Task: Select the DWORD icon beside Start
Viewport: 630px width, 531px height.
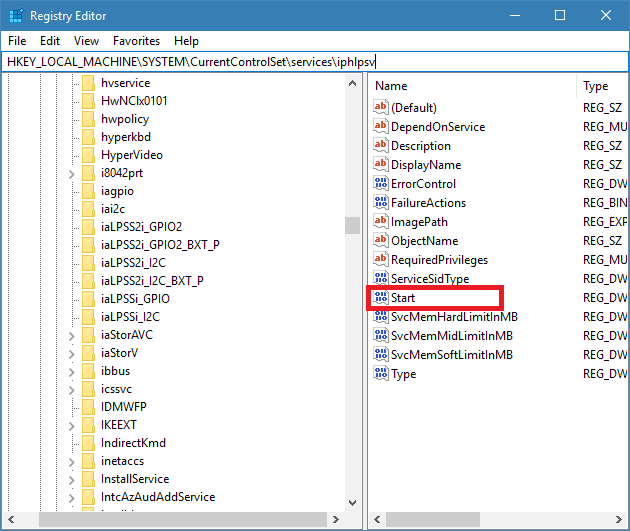Action: click(x=380, y=298)
